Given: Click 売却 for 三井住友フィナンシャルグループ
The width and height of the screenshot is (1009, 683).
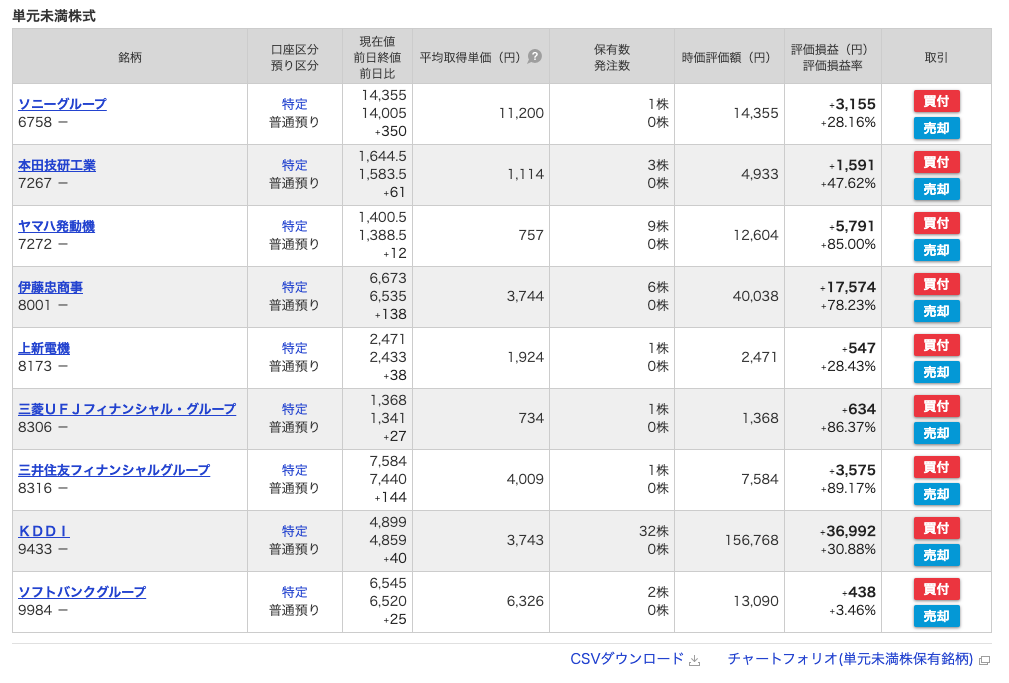Looking at the screenshot, I should click(x=936, y=494).
